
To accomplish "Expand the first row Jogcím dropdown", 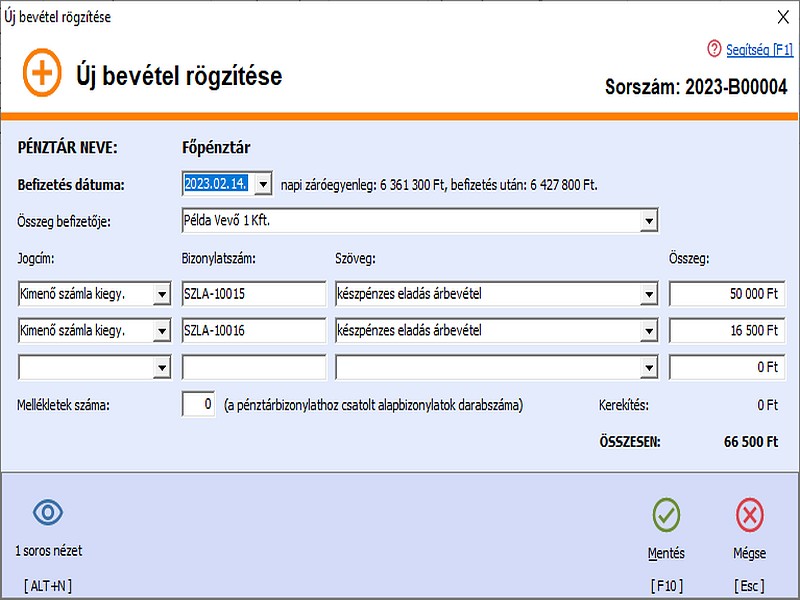I will (162, 294).
